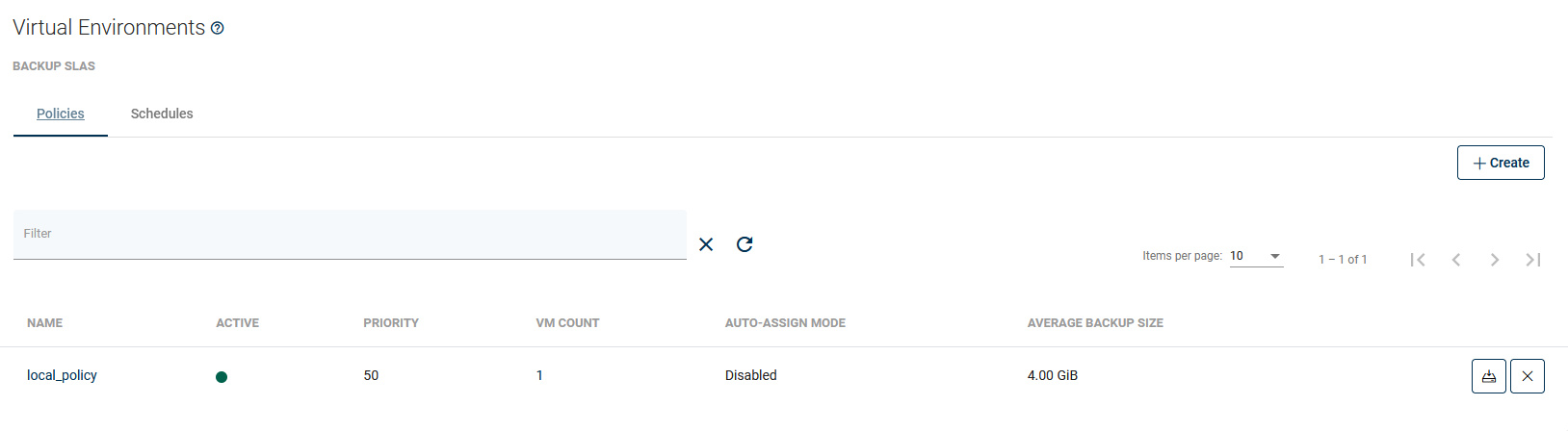Sort by the VM Count column header
The height and width of the screenshot is (431, 1568).
(x=567, y=323)
